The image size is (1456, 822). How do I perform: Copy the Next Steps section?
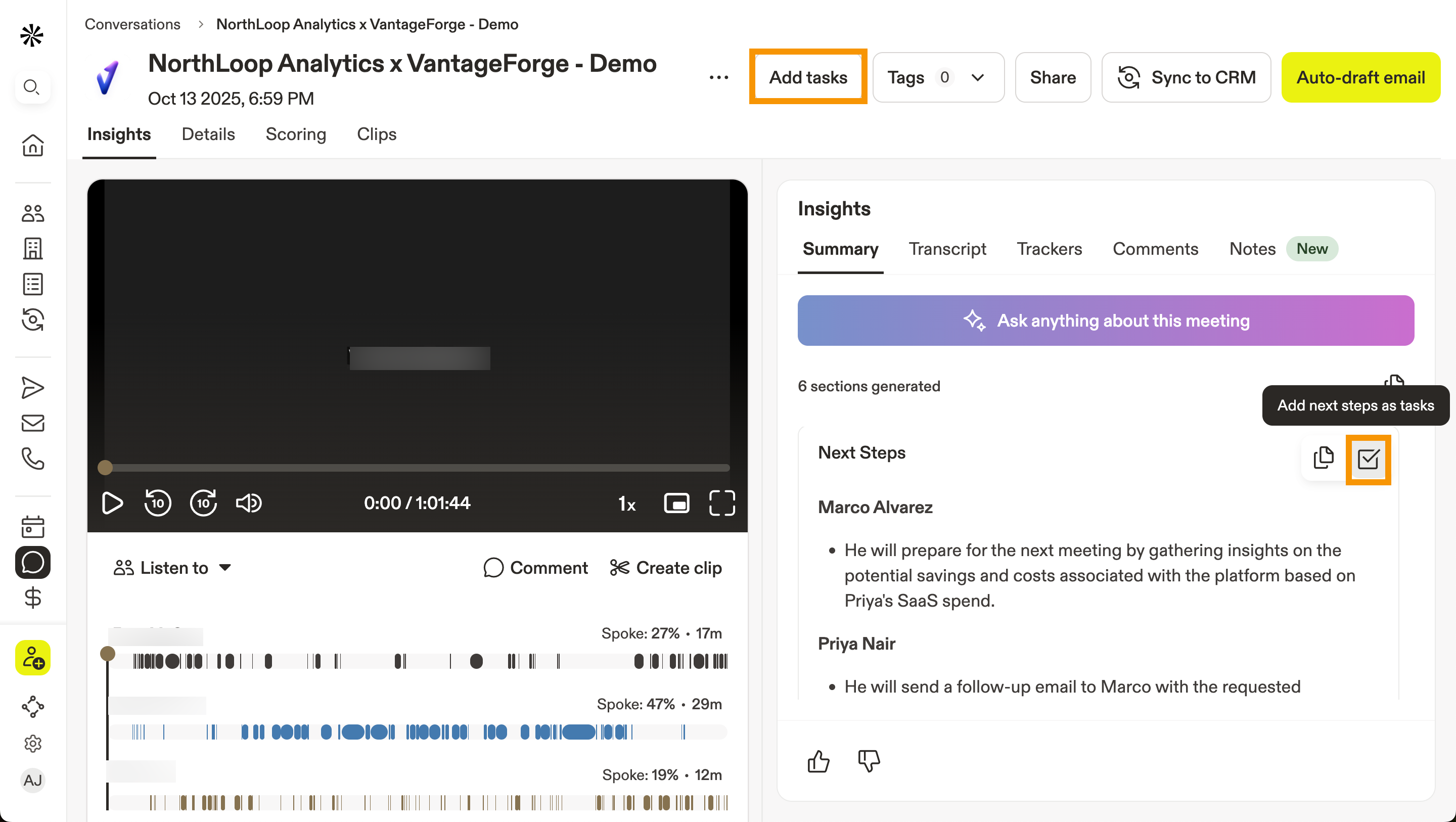(x=1323, y=458)
